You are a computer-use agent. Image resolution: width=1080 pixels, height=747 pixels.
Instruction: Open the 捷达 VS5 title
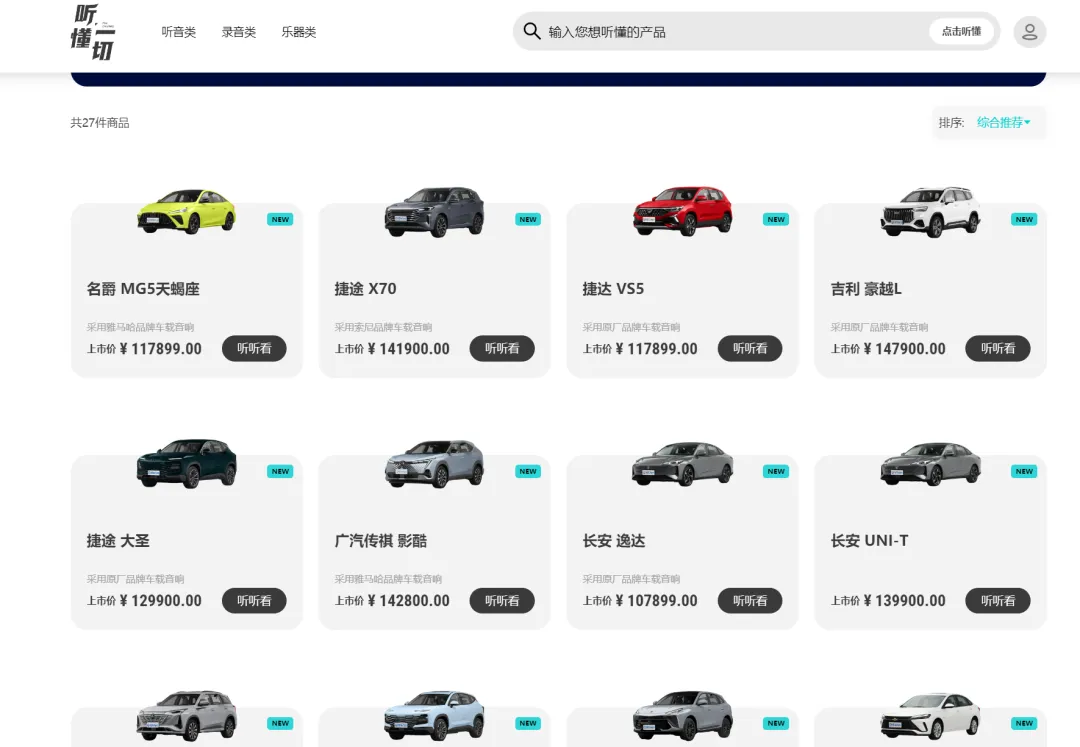[613, 289]
